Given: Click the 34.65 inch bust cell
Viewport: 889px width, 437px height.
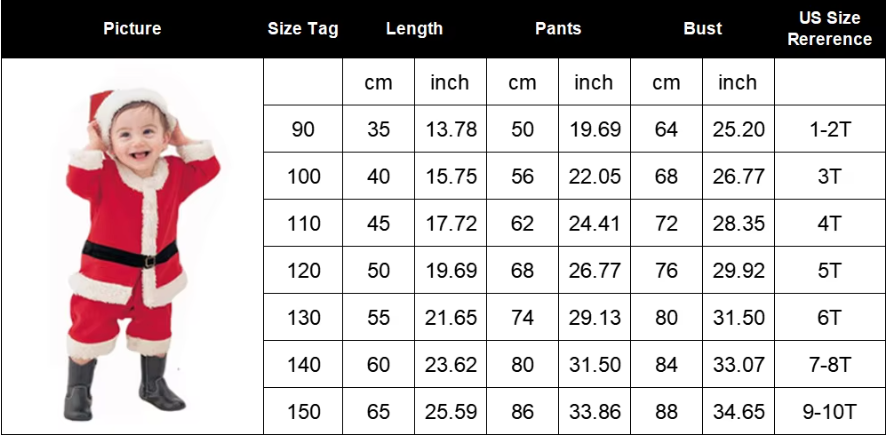Looking at the screenshot, I should 739,411.
